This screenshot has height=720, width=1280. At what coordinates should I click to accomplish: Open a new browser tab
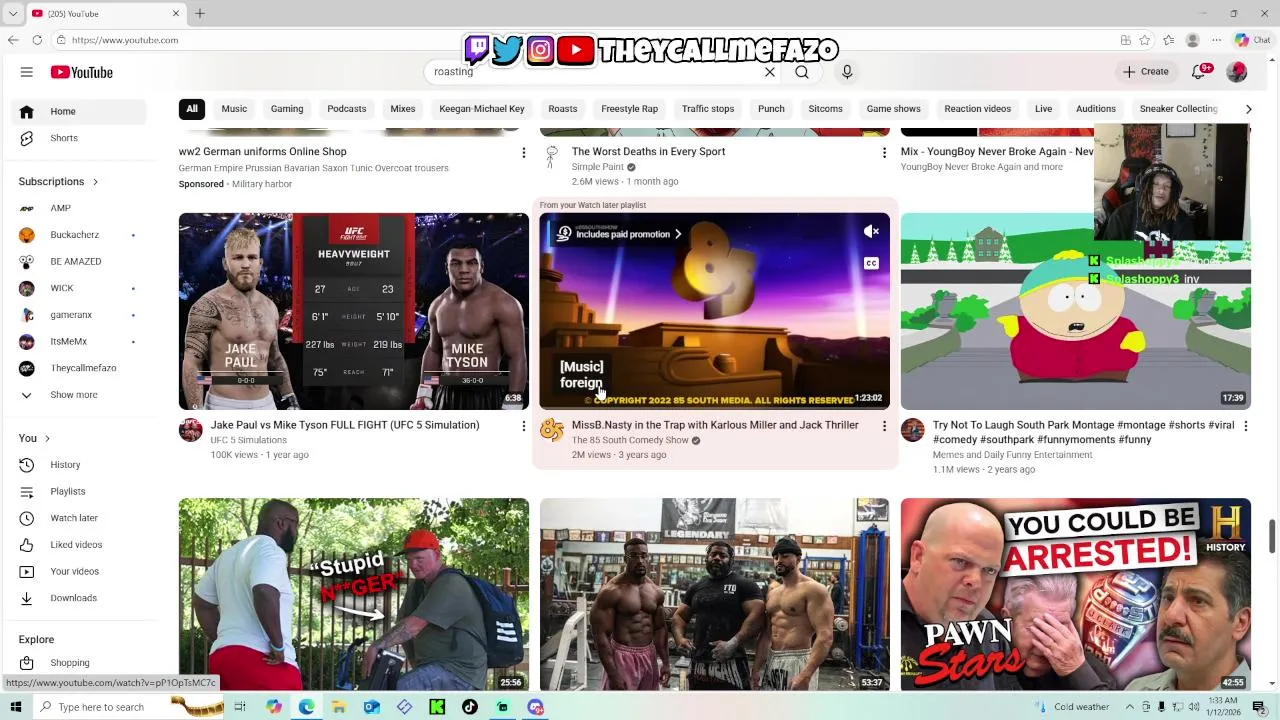[x=200, y=13]
